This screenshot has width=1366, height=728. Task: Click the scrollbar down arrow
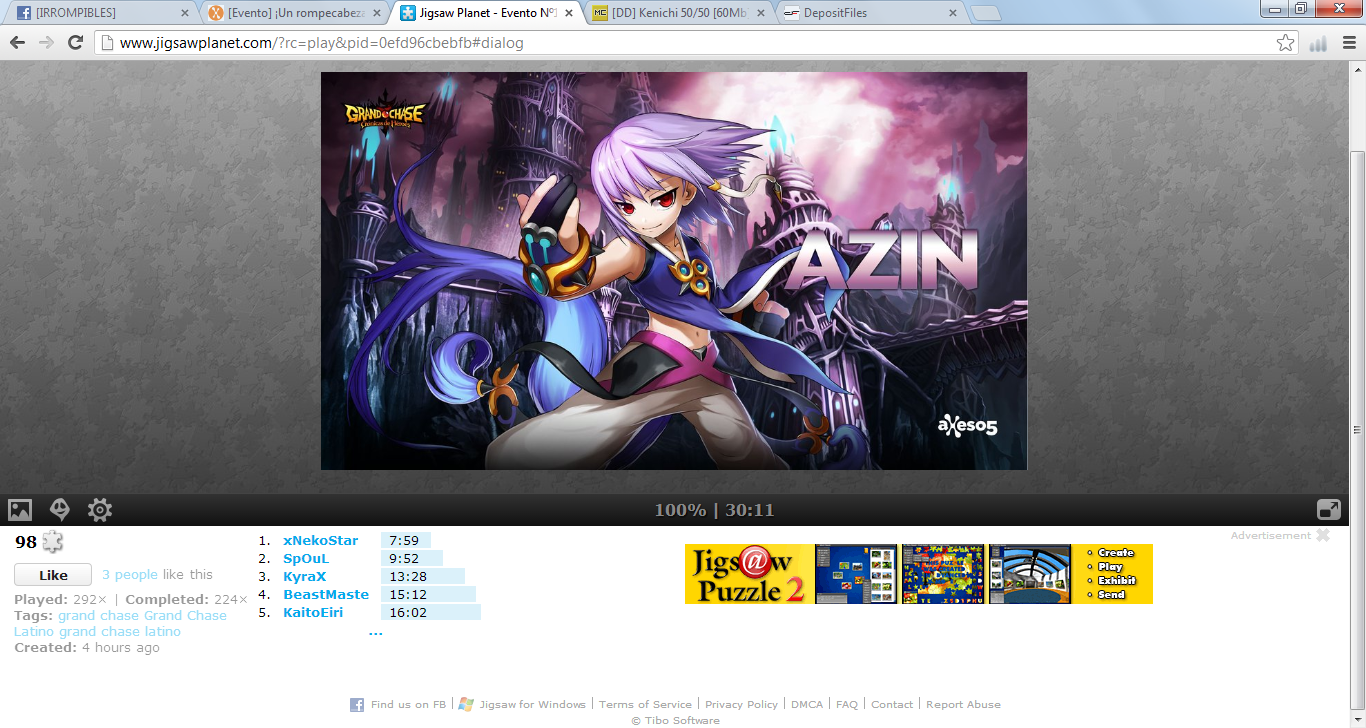[1357, 719]
